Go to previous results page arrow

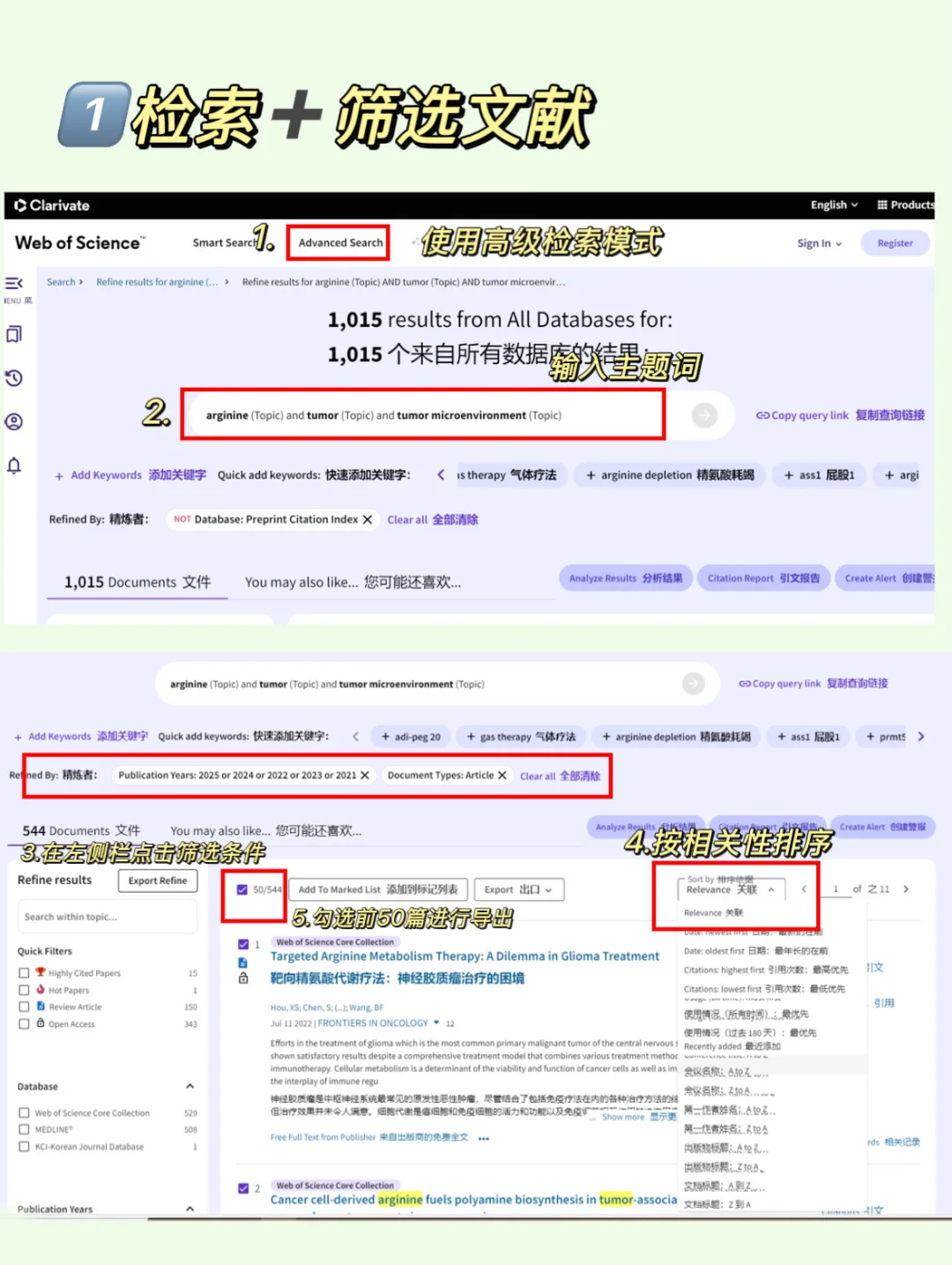(x=804, y=889)
